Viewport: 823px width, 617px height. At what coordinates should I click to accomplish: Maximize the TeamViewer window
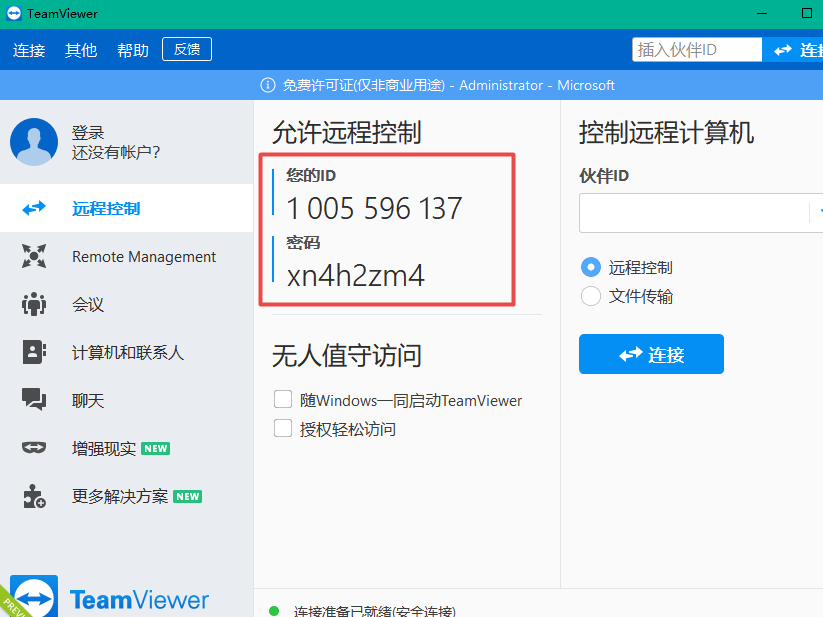pyautogui.click(x=807, y=13)
